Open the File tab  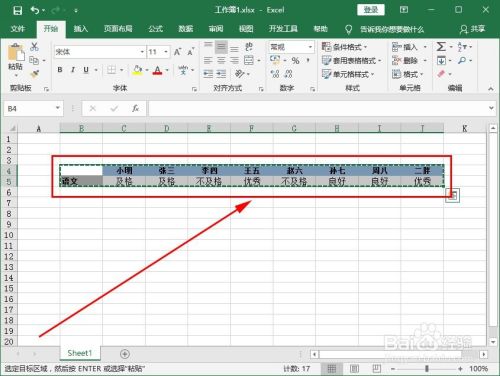click(x=18, y=29)
